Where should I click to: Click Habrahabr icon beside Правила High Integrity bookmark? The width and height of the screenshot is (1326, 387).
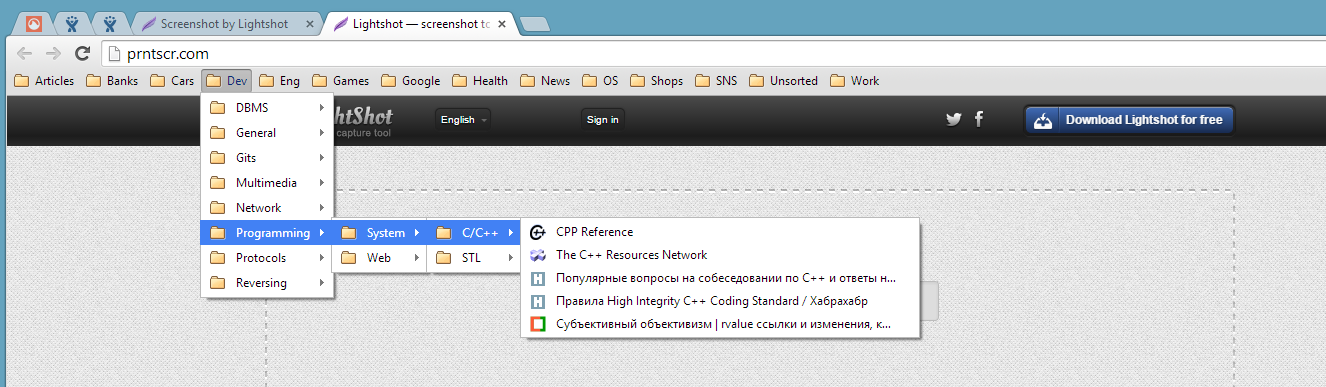537,301
